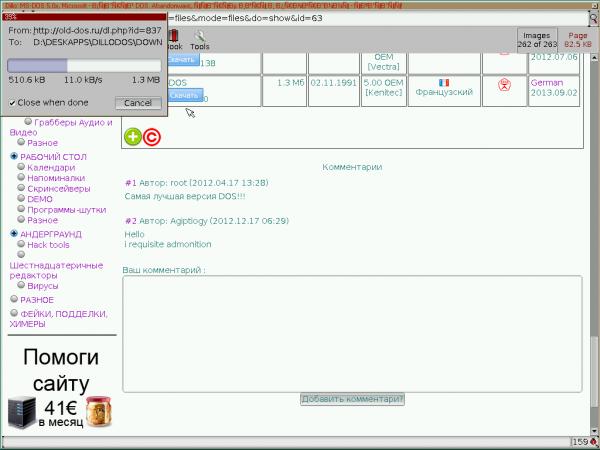Click the green plus add icon

(x=132, y=137)
